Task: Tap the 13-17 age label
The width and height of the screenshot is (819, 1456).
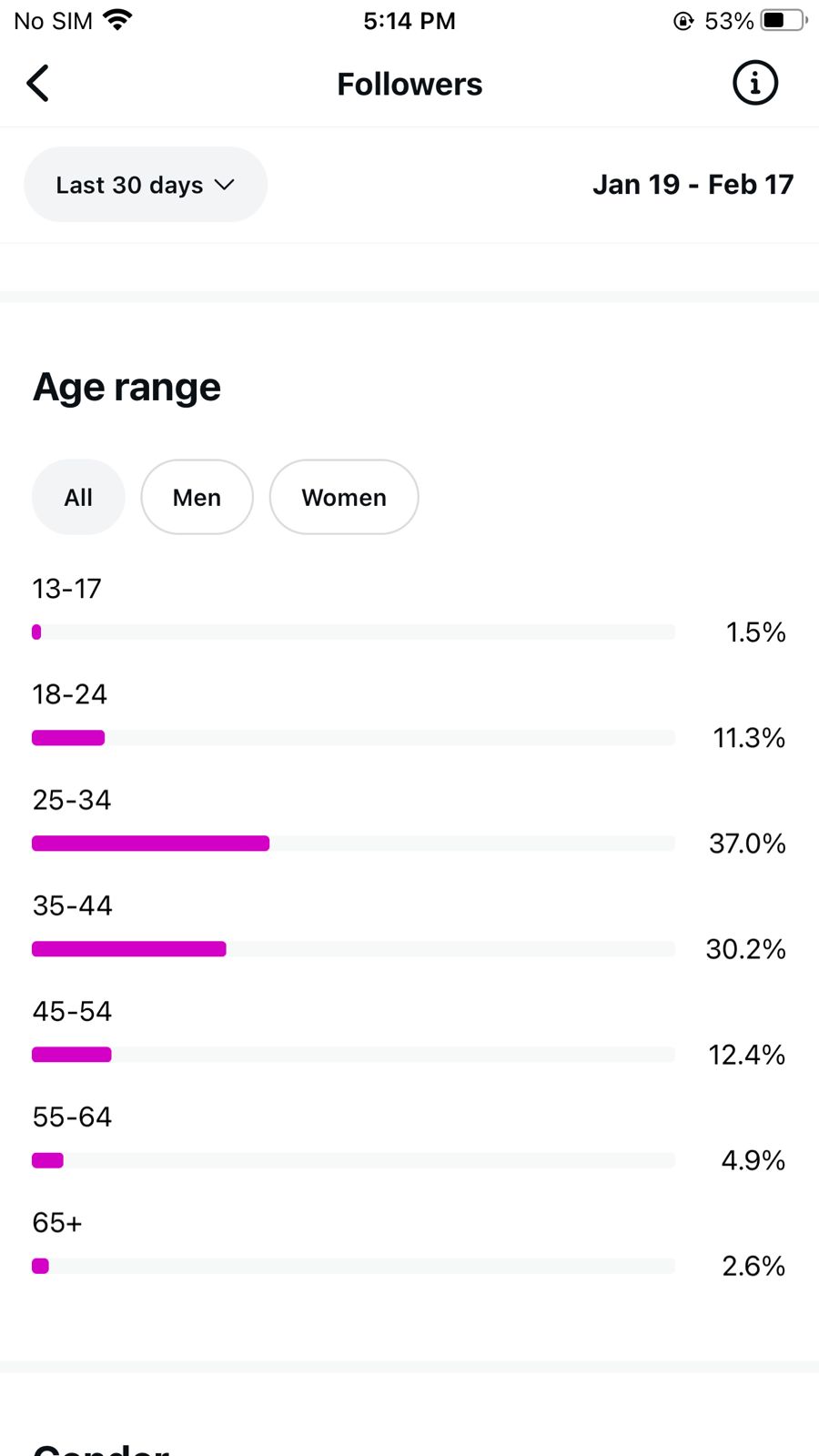Action: (x=66, y=589)
